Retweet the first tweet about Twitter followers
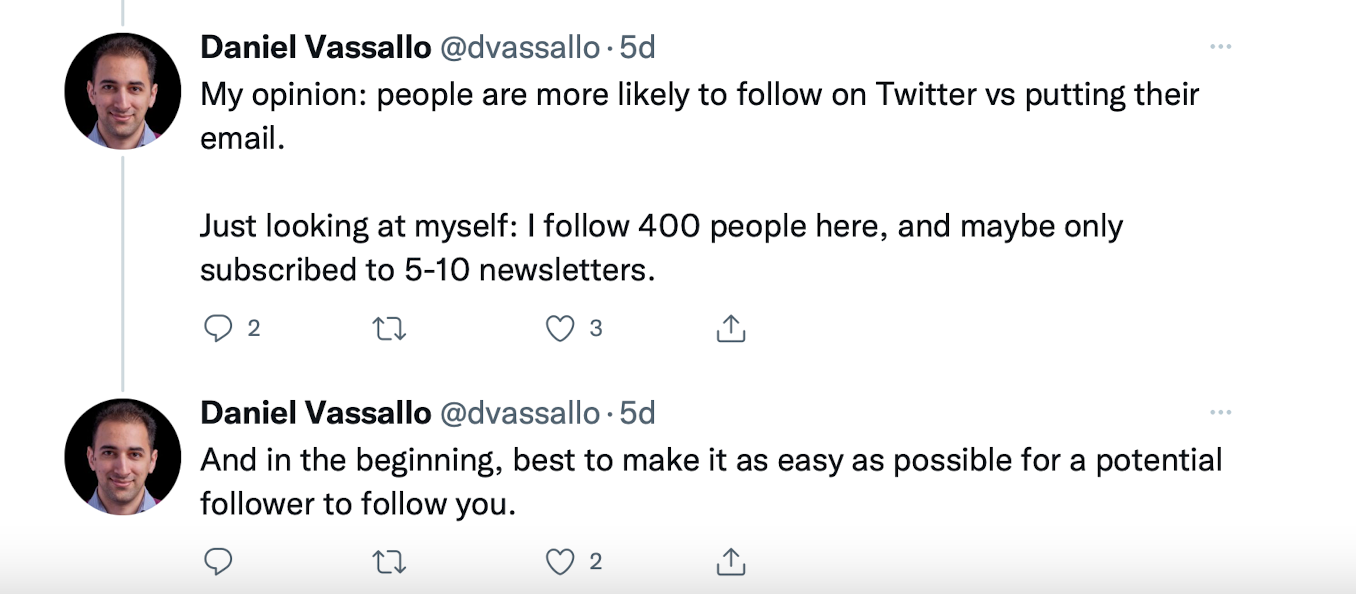 (389, 329)
